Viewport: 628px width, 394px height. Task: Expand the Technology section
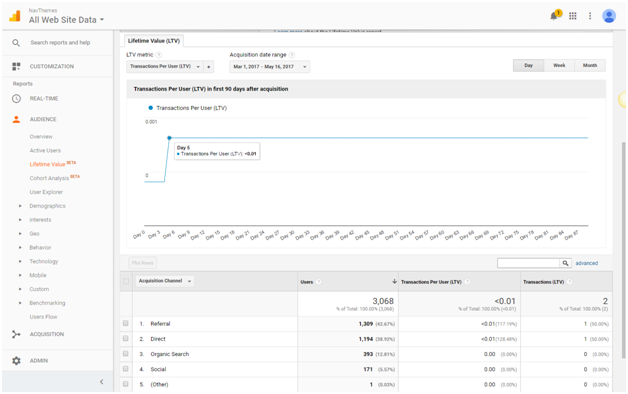pos(20,261)
